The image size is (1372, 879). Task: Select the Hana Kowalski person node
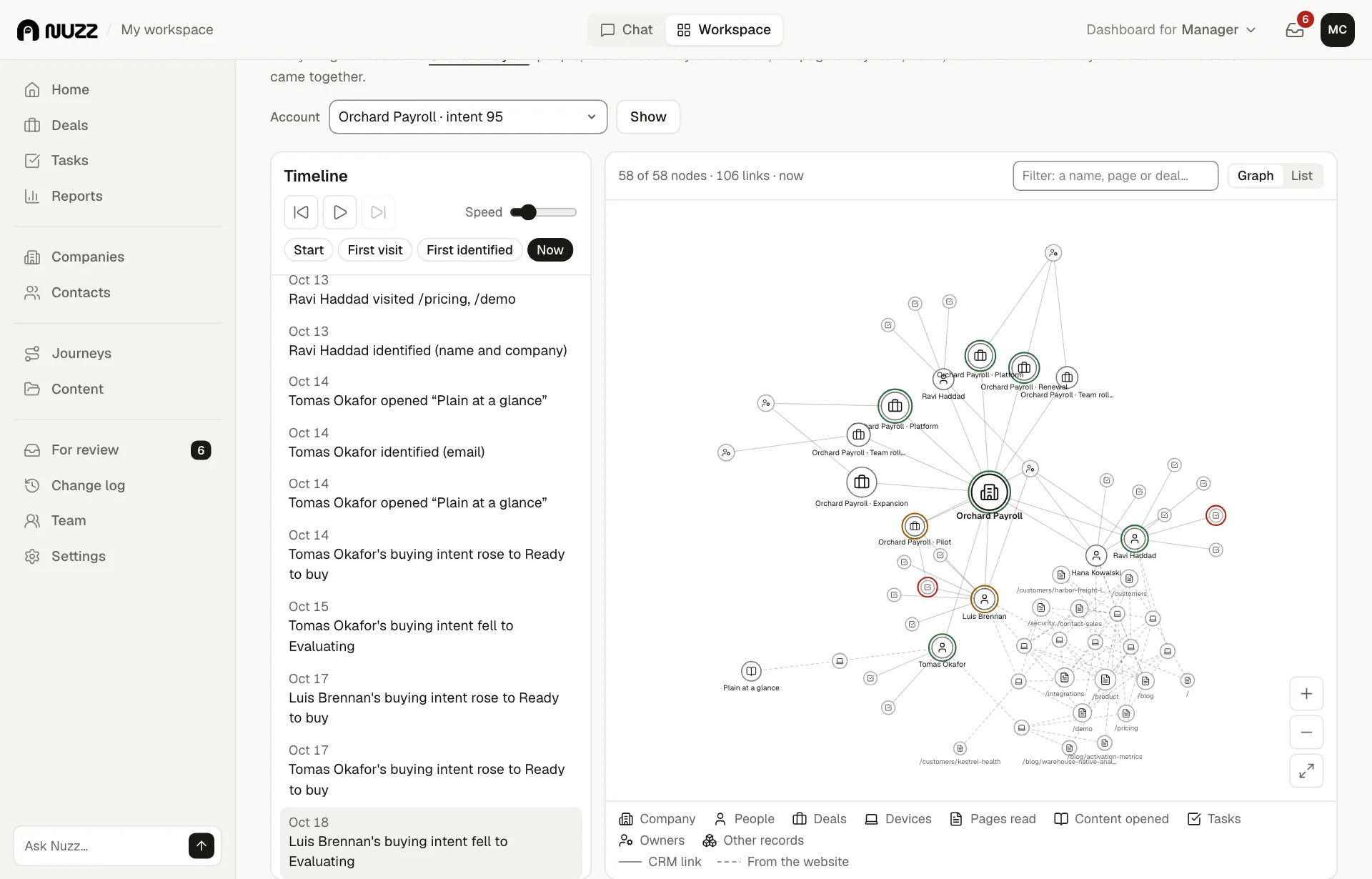click(1096, 555)
